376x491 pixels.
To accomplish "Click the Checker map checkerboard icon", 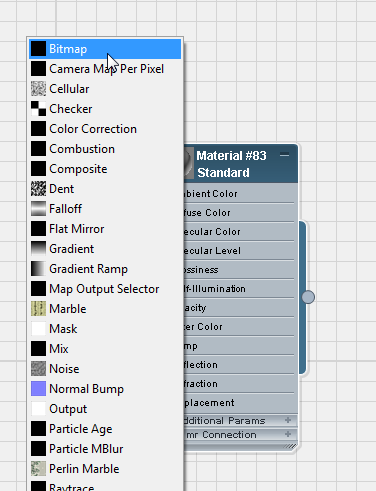I will pyautogui.click(x=38, y=109).
